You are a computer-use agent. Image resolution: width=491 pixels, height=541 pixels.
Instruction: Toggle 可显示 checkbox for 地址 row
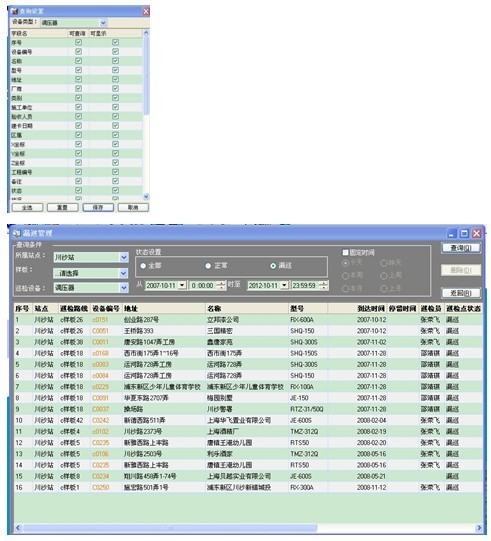point(115,79)
